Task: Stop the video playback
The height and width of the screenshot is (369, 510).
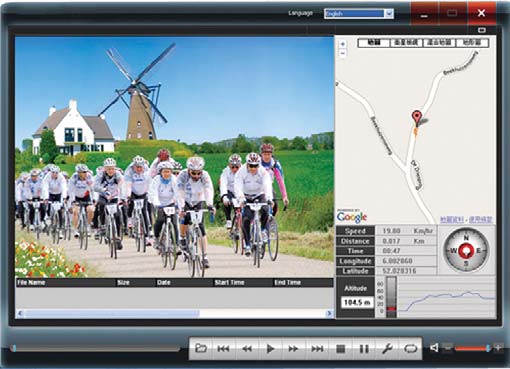Action: tap(340, 349)
